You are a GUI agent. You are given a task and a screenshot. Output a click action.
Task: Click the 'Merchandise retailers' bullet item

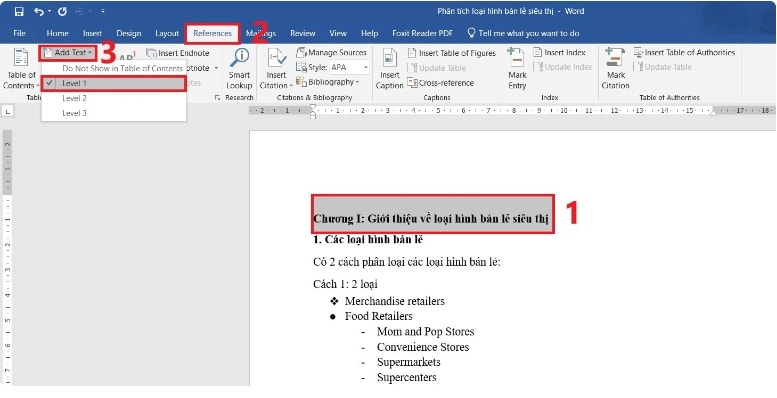[x=395, y=301]
